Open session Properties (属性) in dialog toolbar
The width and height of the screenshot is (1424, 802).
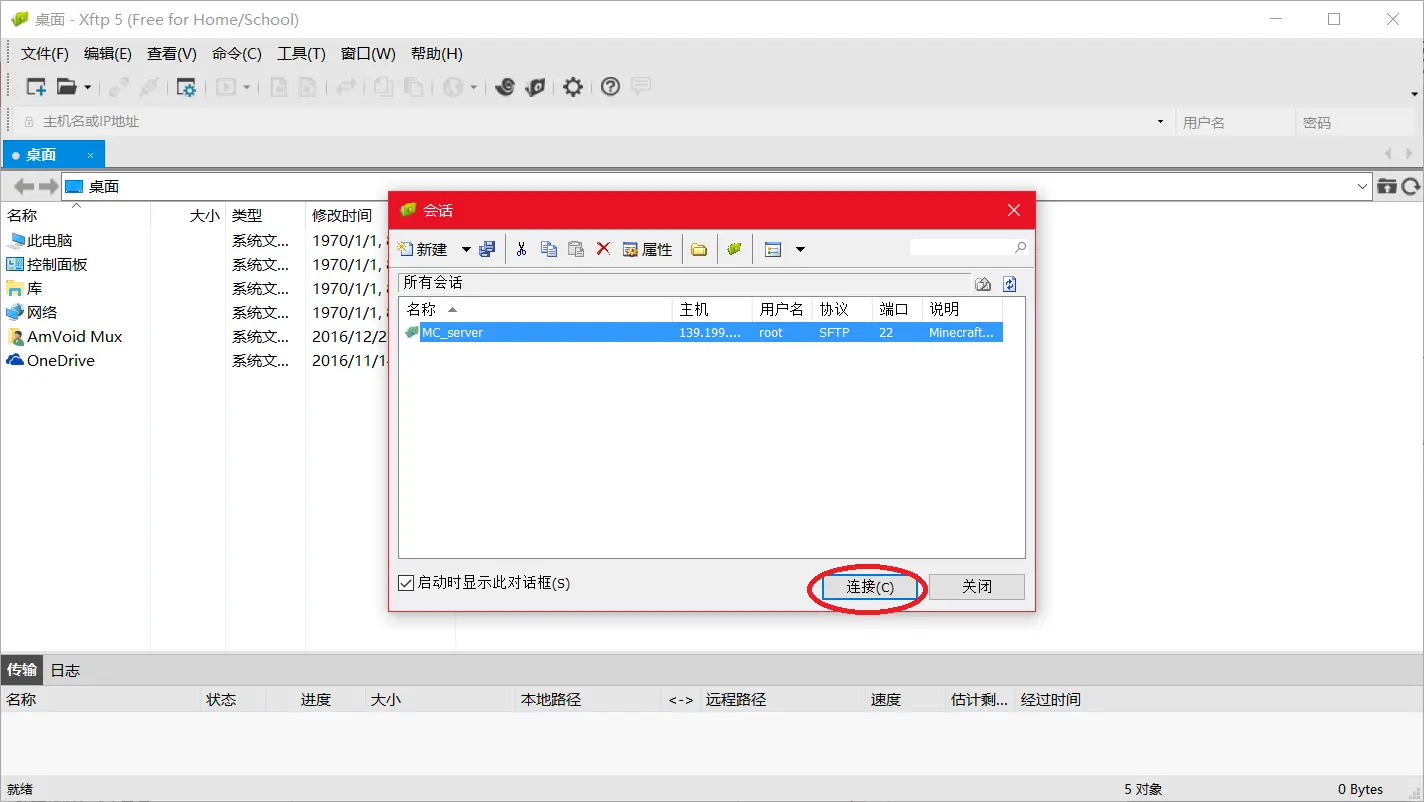coord(647,249)
